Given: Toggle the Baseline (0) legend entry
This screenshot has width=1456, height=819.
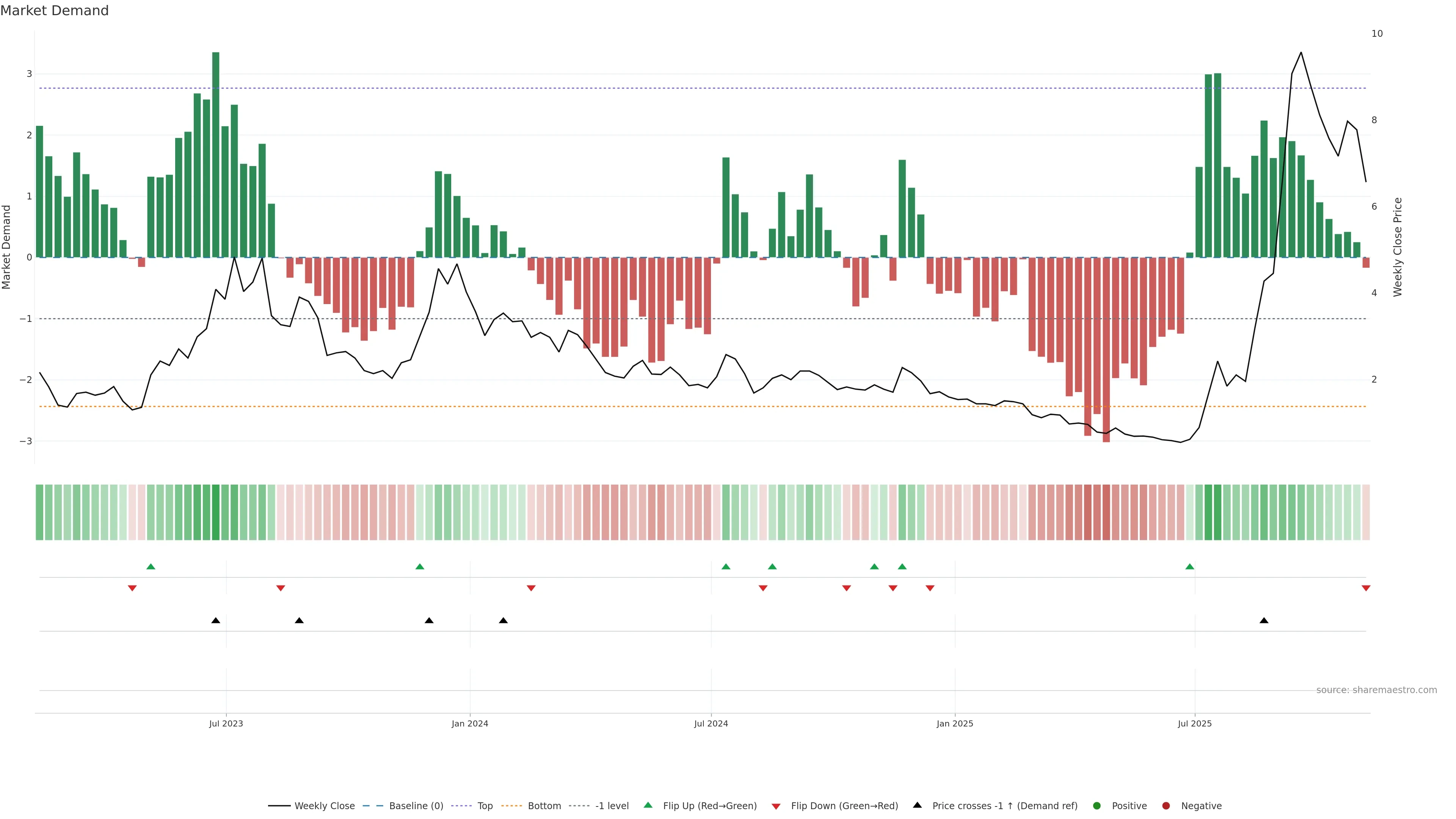Looking at the screenshot, I should (x=416, y=805).
